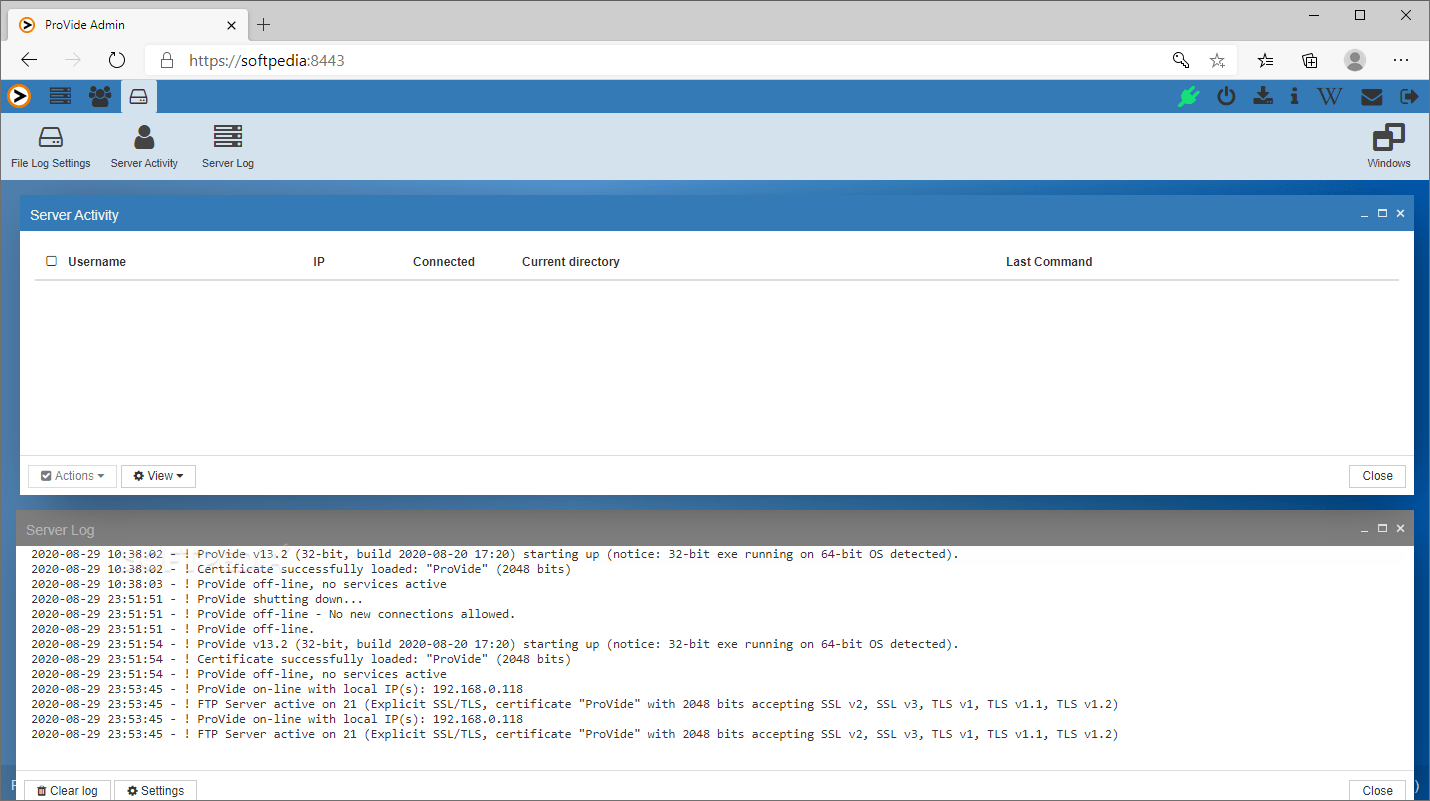Sort by the Username column header

pyautogui.click(x=97, y=262)
